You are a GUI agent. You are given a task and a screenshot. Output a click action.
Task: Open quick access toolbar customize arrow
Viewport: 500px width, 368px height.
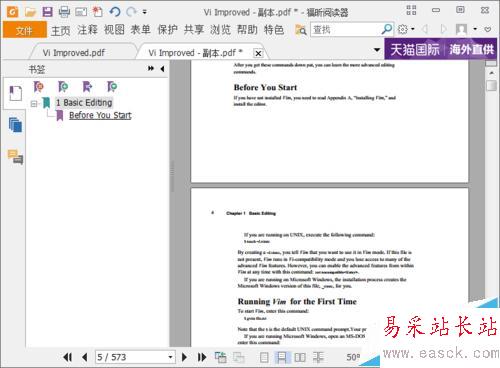[144, 12]
